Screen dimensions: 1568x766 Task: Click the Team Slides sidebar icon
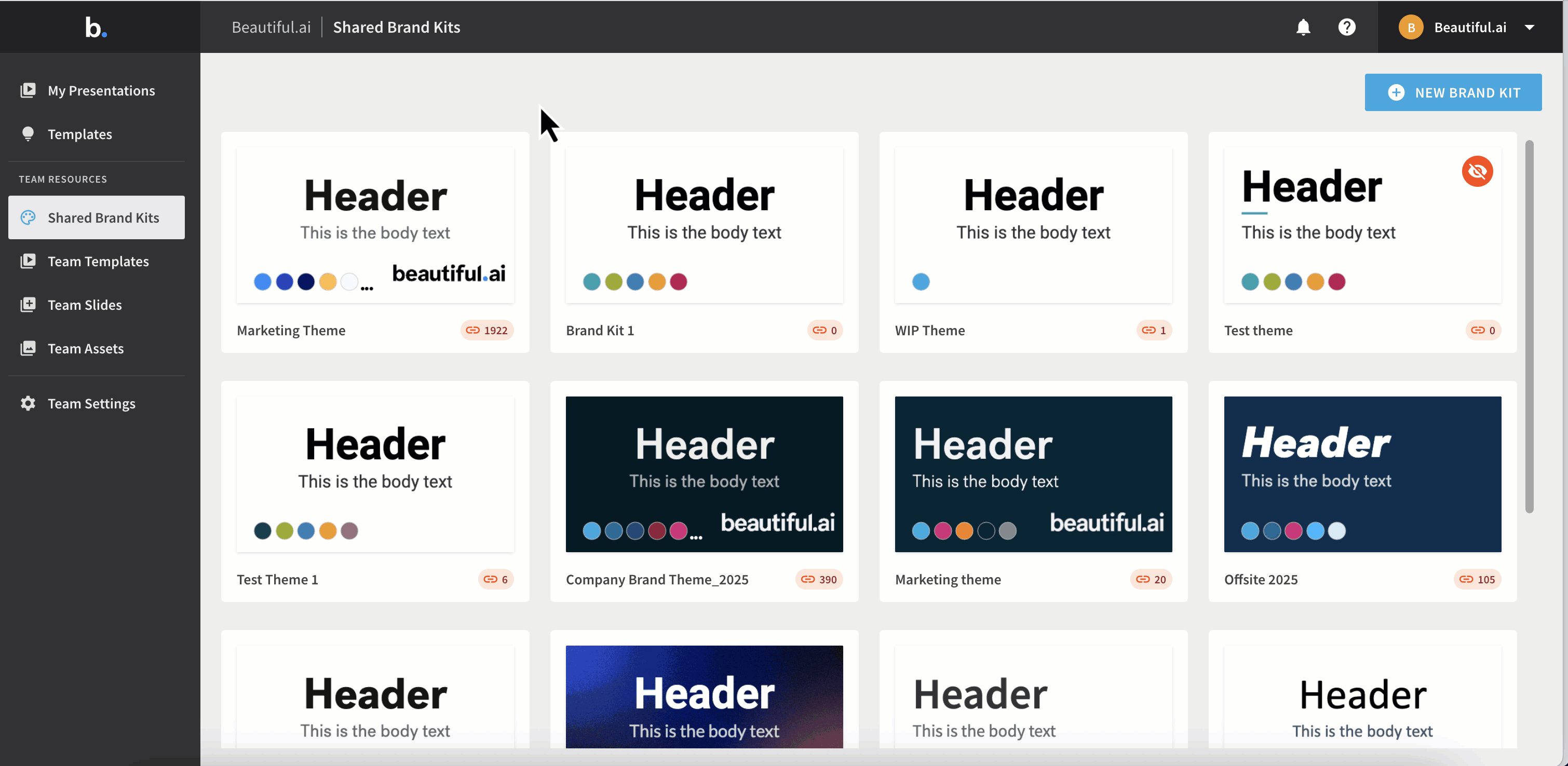point(28,305)
